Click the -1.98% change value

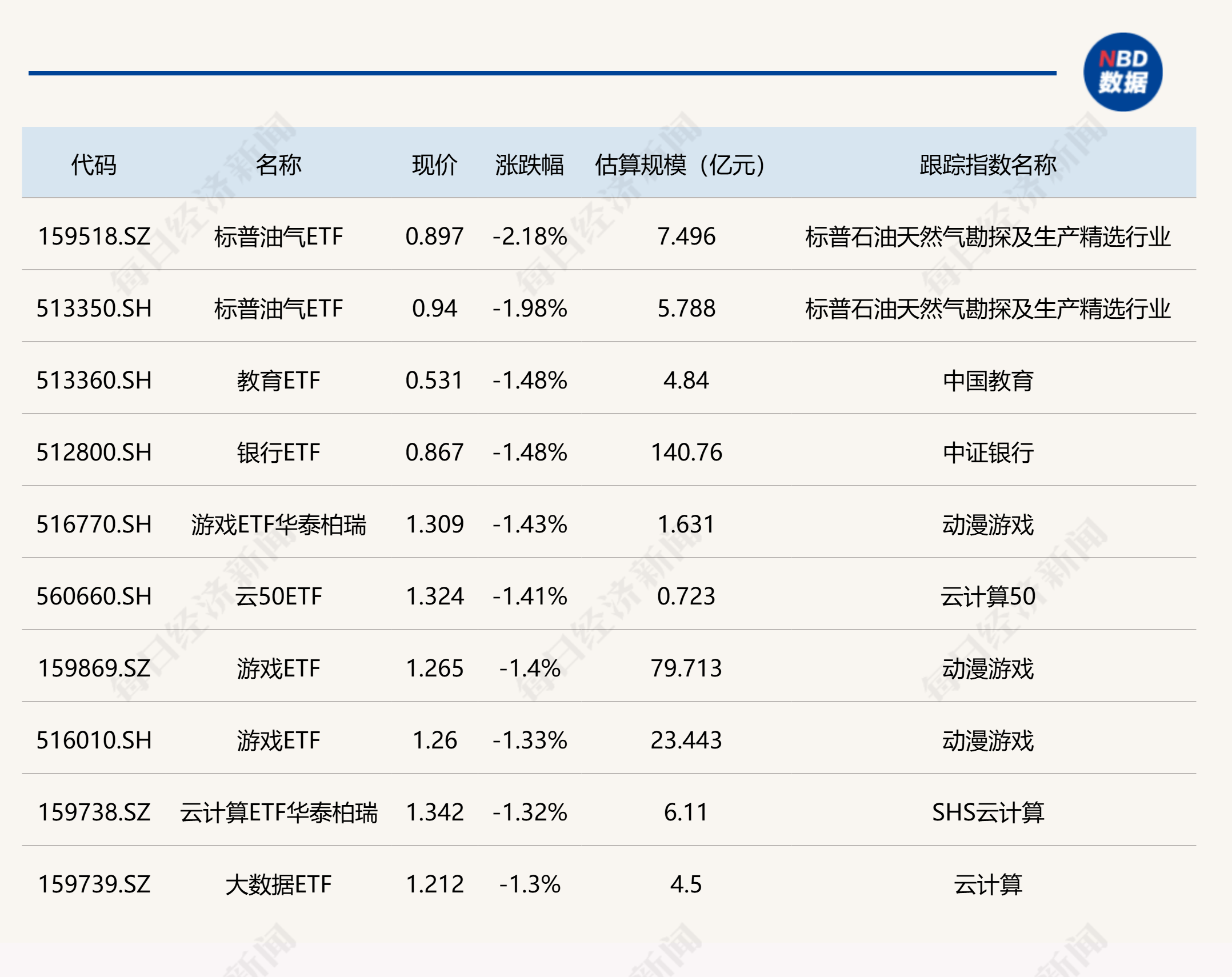530,309
